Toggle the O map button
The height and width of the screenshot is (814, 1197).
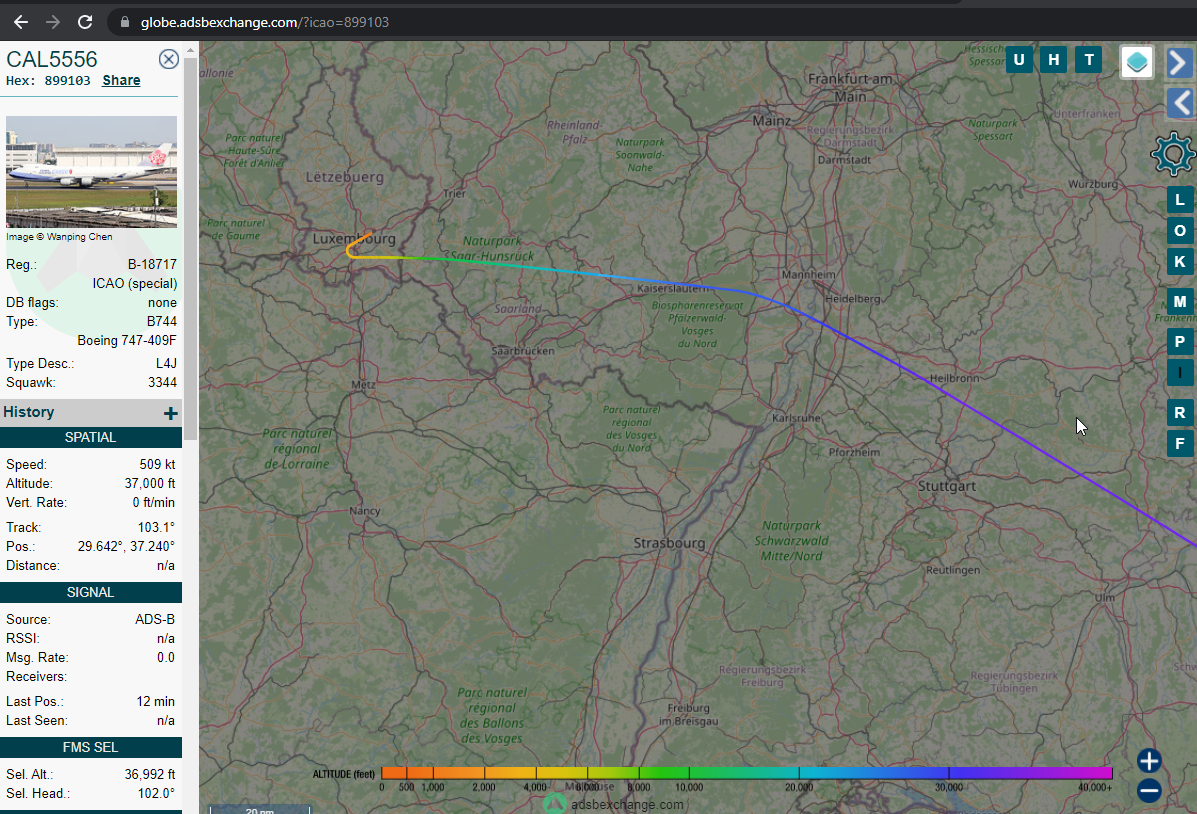(x=1179, y=231)
